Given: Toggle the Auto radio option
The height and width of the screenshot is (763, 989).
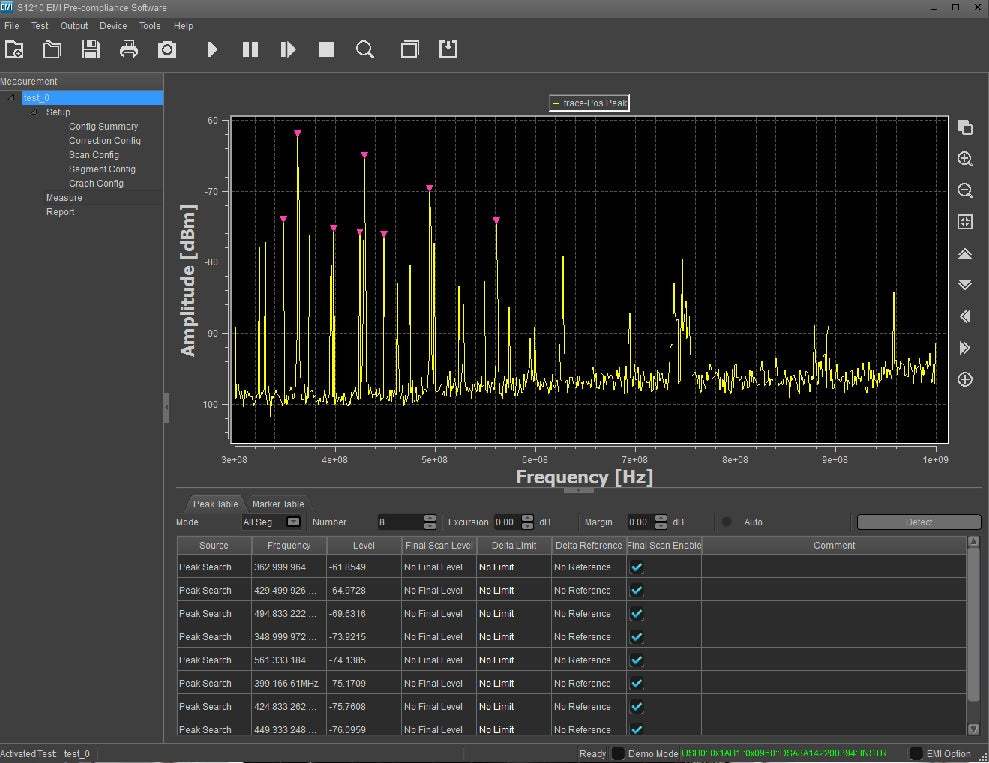Looking at the screenshot, I should coord(727,522).
